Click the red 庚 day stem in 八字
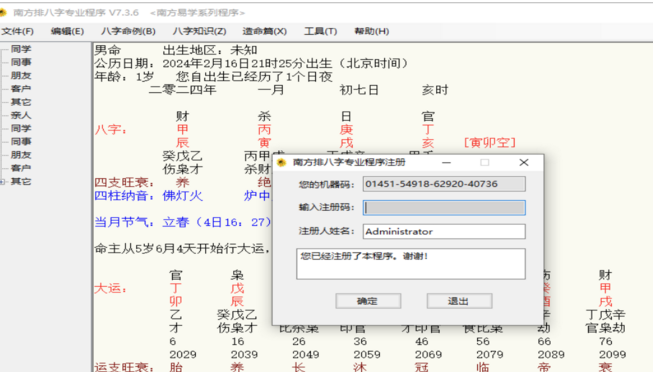Image resolution: width=653 pixels, height=372 pixels. coord(346,130)
